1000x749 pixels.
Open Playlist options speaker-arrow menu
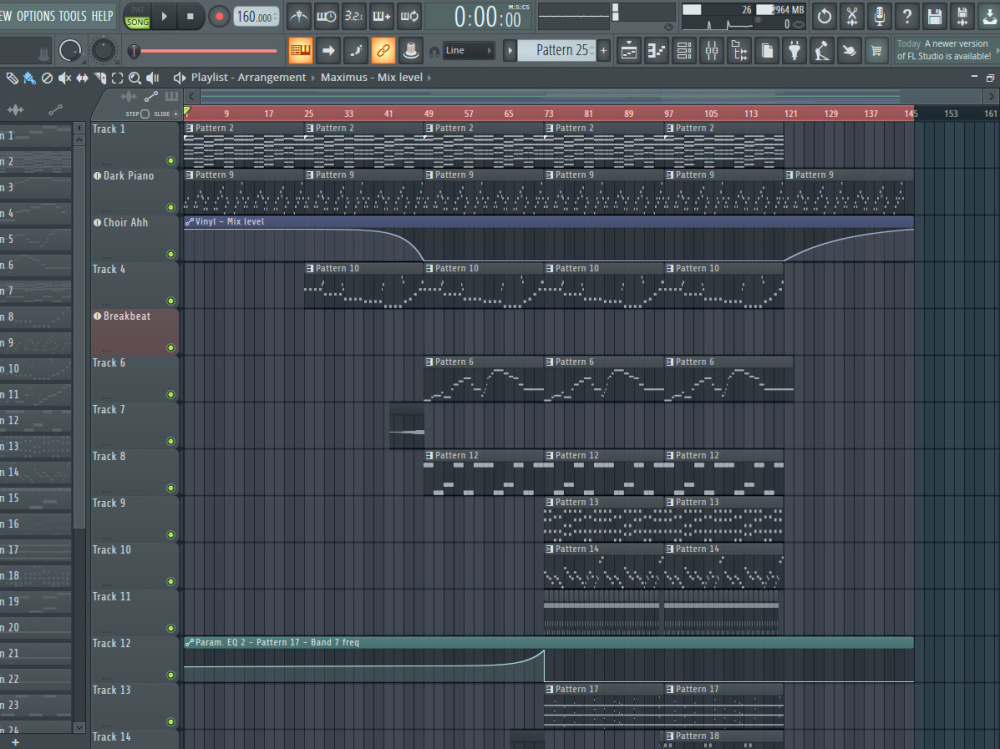click(x=179, y=78)
